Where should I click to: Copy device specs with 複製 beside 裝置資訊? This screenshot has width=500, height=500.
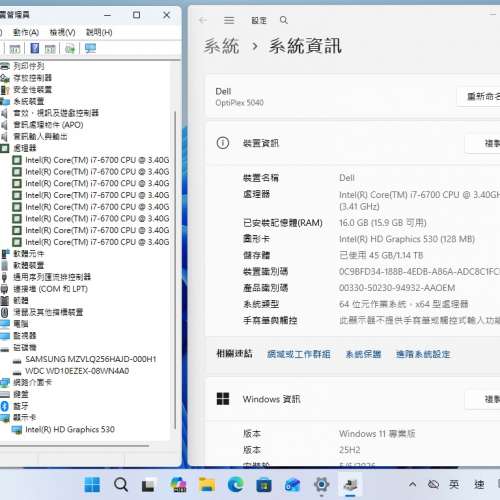483,144
